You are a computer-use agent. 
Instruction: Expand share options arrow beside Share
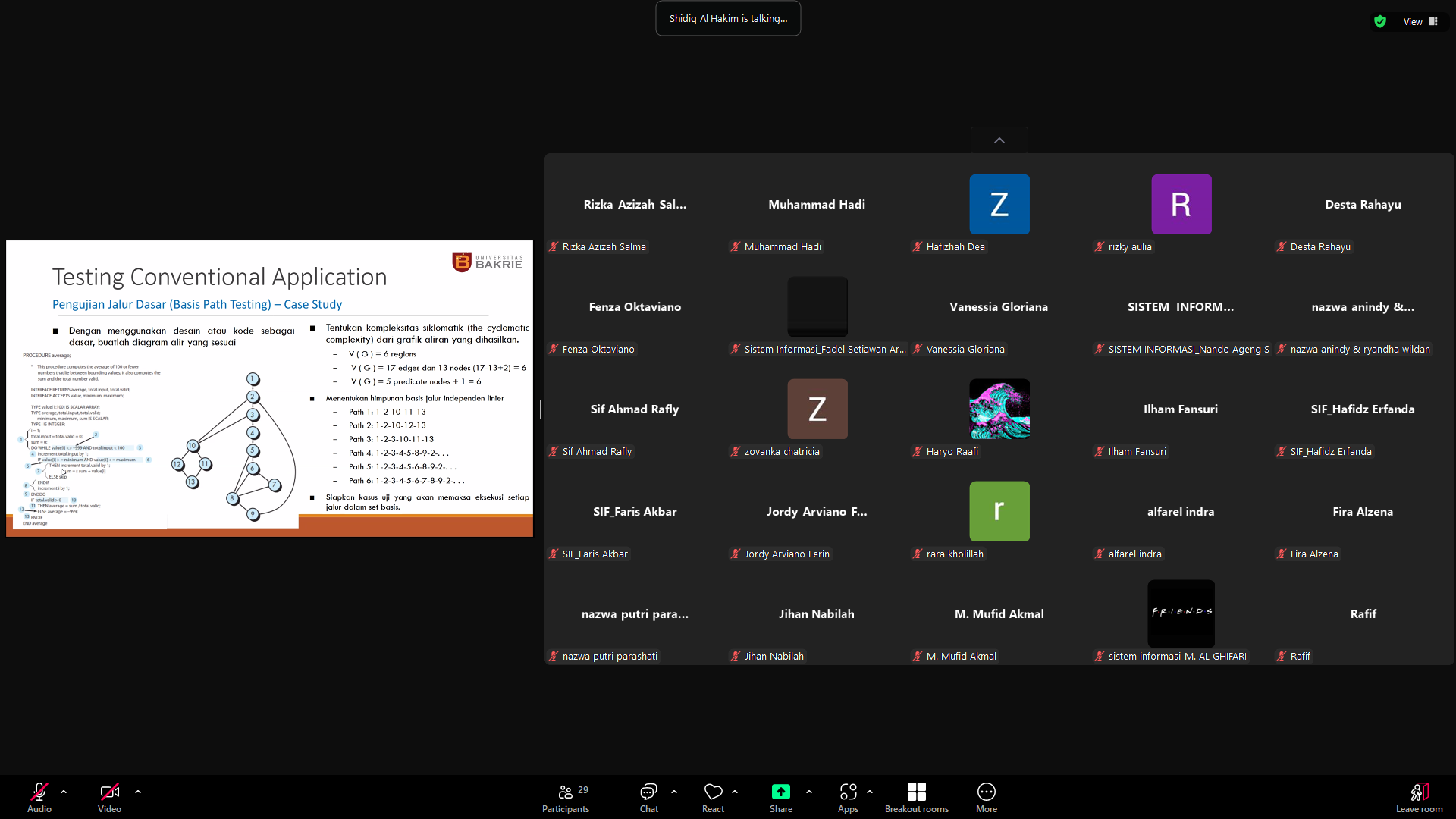tap(809, 792)
